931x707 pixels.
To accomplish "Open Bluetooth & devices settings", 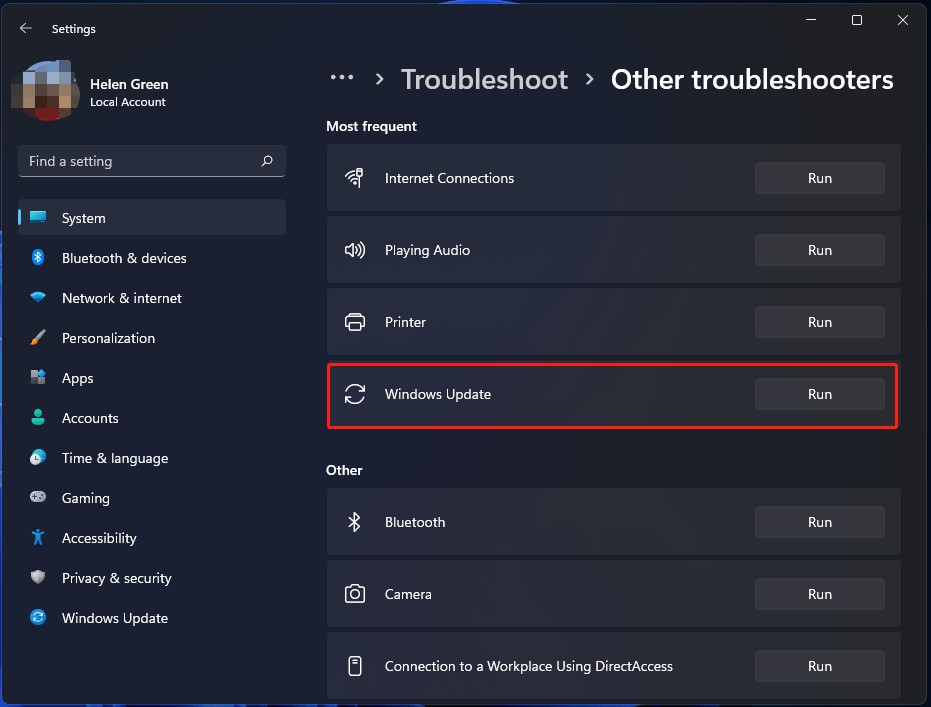I will [152, 258].
